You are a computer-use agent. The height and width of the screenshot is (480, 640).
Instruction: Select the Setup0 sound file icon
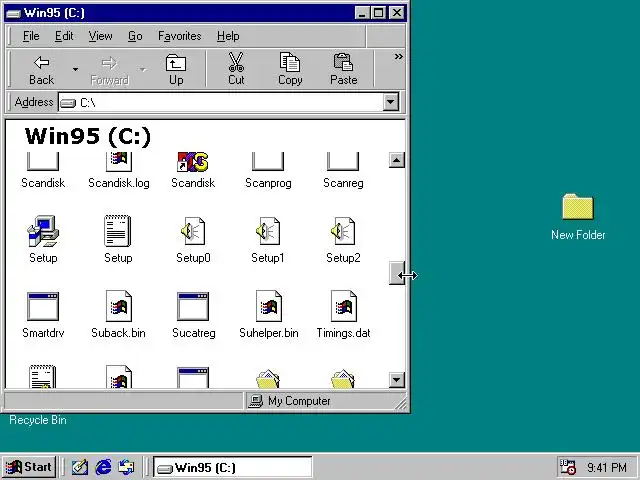[x=193, y=231]
